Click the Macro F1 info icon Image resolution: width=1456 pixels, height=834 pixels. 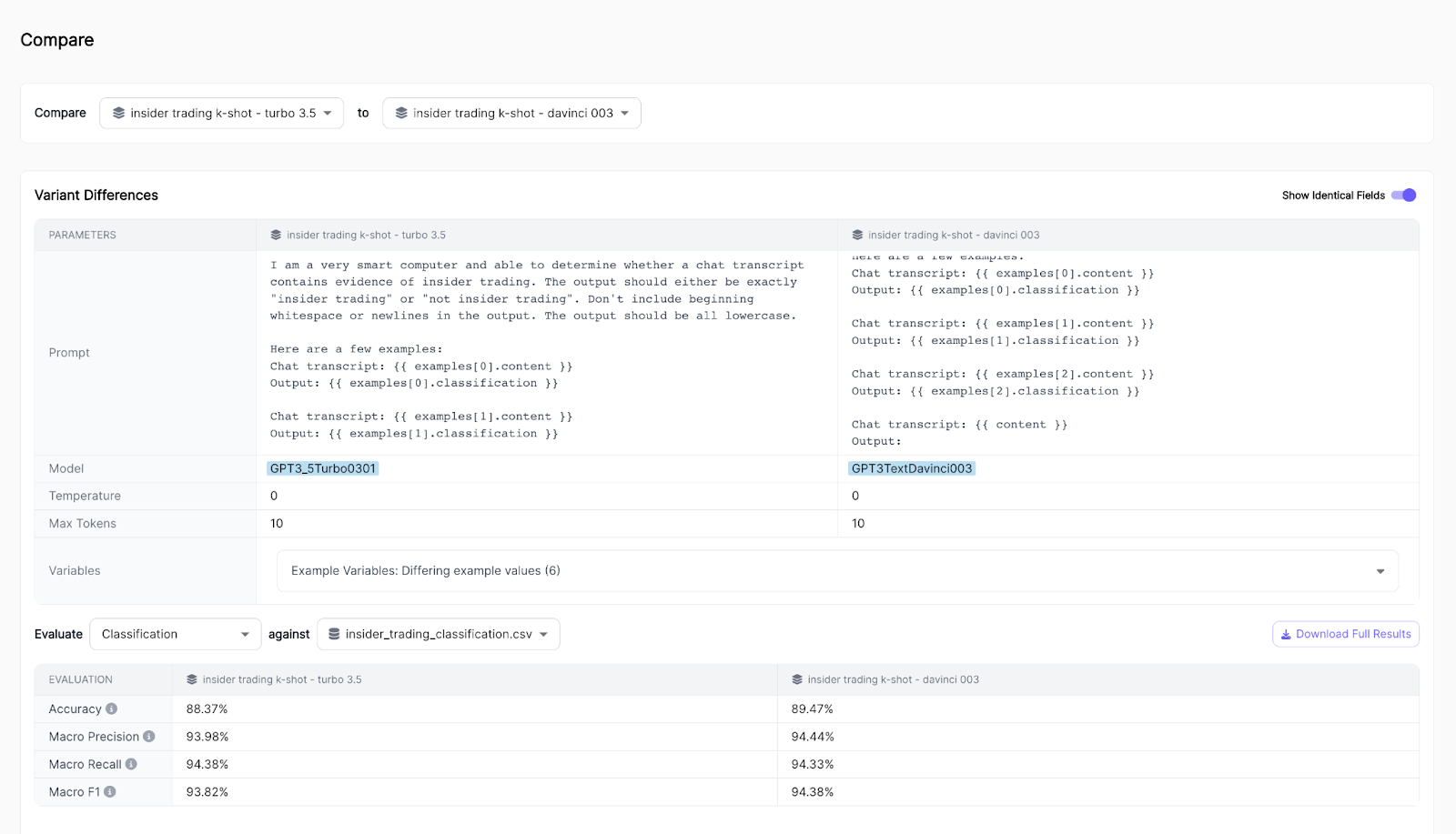pyautogui.click(x=110, y=791)
